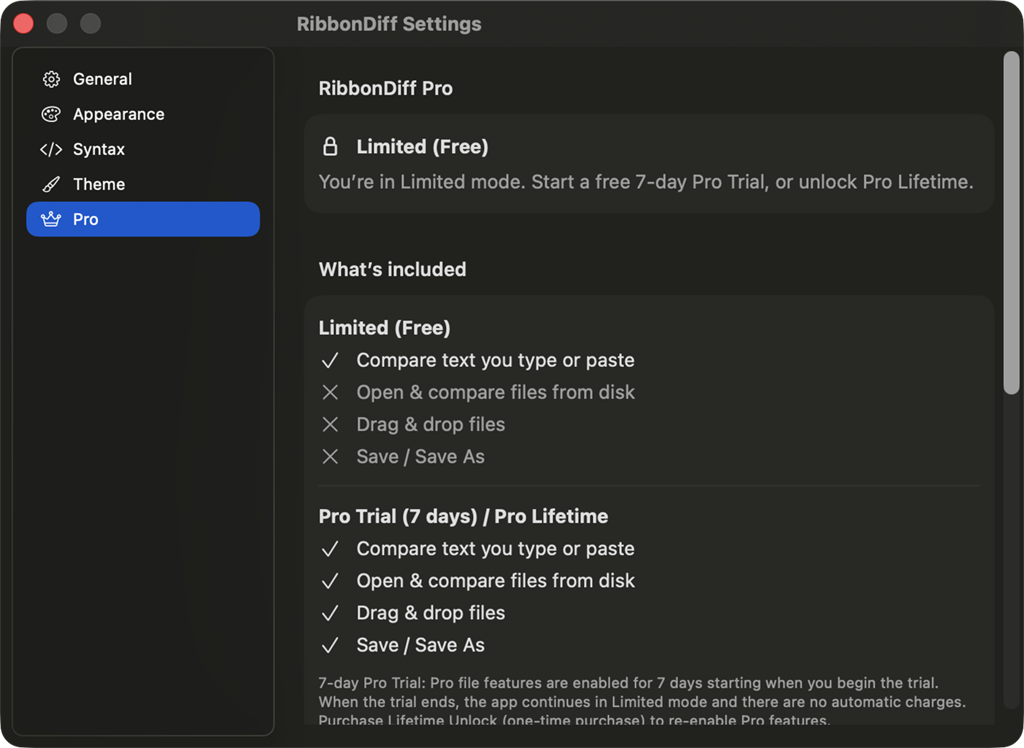Click the padlock icon on Limited (Free) banner
The height and width of the screenshot is (748, 1024).
pos(330,146)
